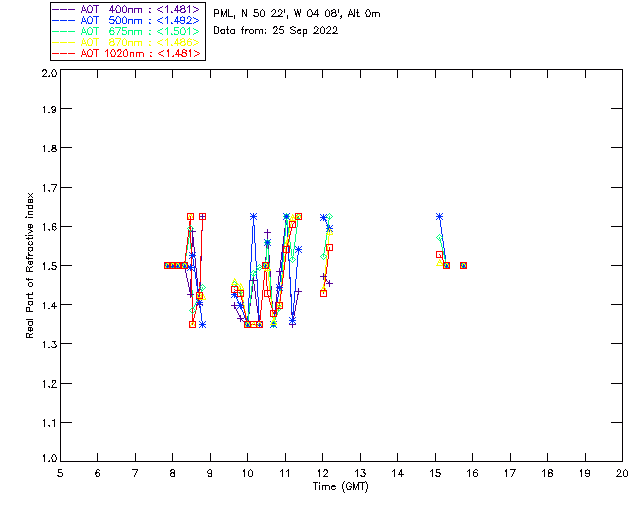Click the 'Data from: 25 Sep 2022' label
The width and height of the screenshot is (640, 512).
point(276,31)
